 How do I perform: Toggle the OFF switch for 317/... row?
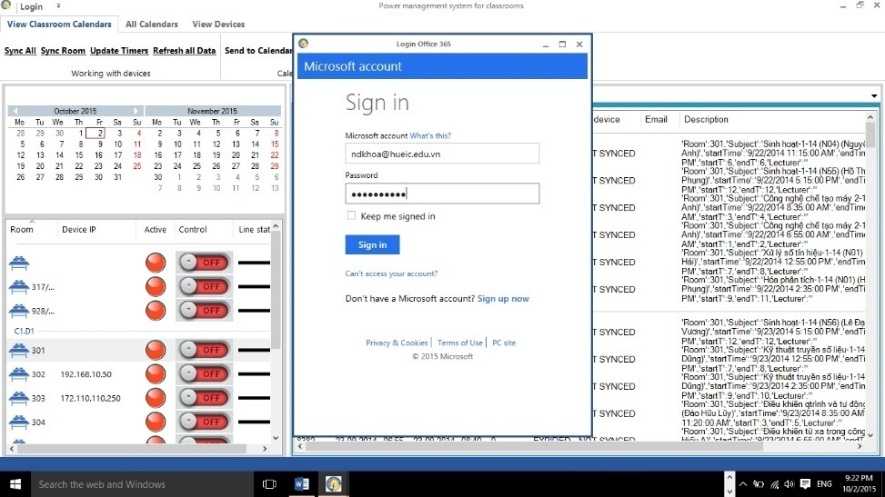click(x=204, y=287)
